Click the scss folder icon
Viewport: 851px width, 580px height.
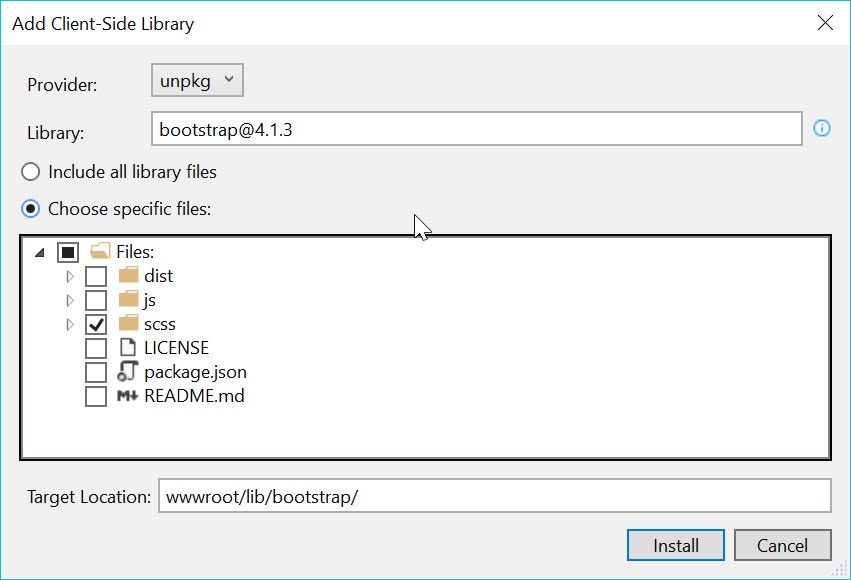coord(128,323)
